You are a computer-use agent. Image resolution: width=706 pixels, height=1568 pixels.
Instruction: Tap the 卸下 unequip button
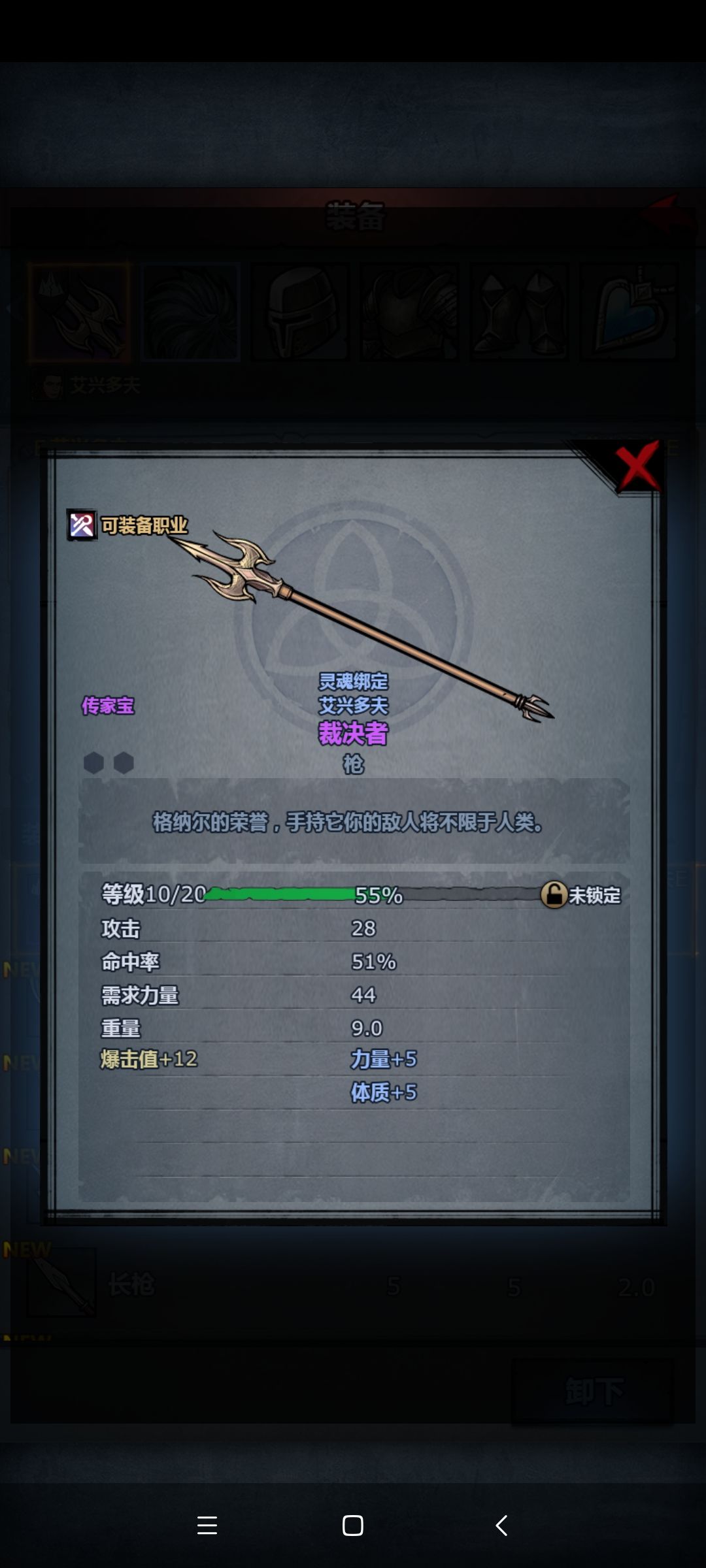point(594,1392)
